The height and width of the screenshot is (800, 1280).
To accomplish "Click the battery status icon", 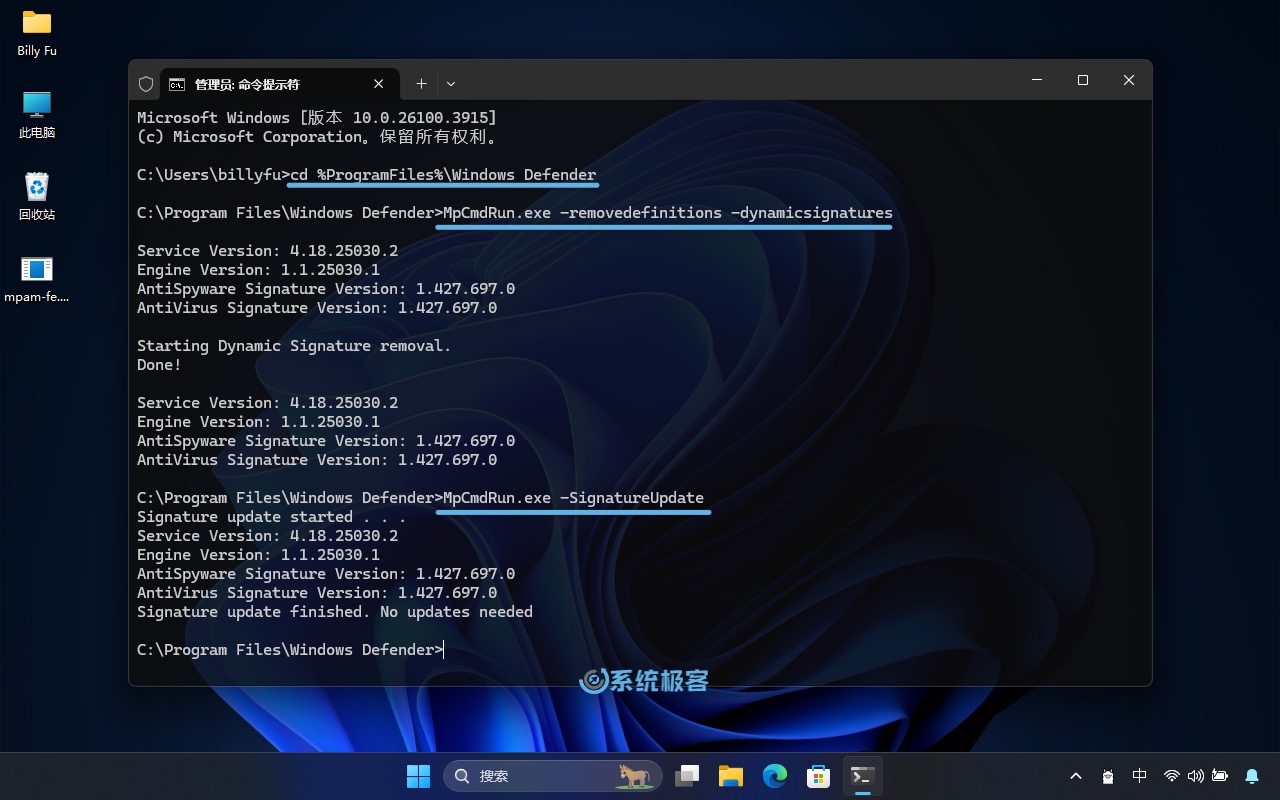I will coord(1220,776).
